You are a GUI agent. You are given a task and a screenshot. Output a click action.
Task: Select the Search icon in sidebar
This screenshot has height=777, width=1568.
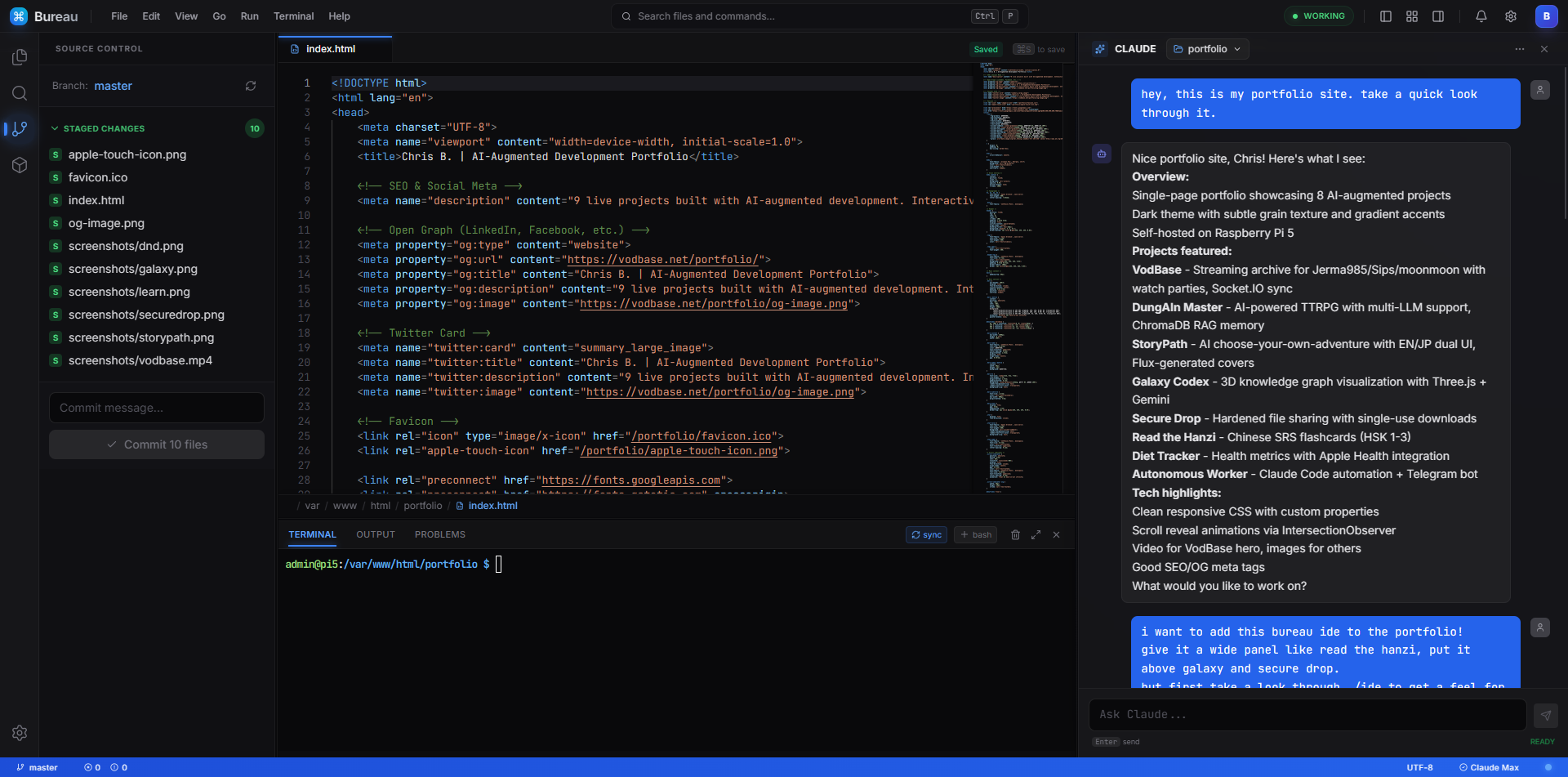point(20,93)
